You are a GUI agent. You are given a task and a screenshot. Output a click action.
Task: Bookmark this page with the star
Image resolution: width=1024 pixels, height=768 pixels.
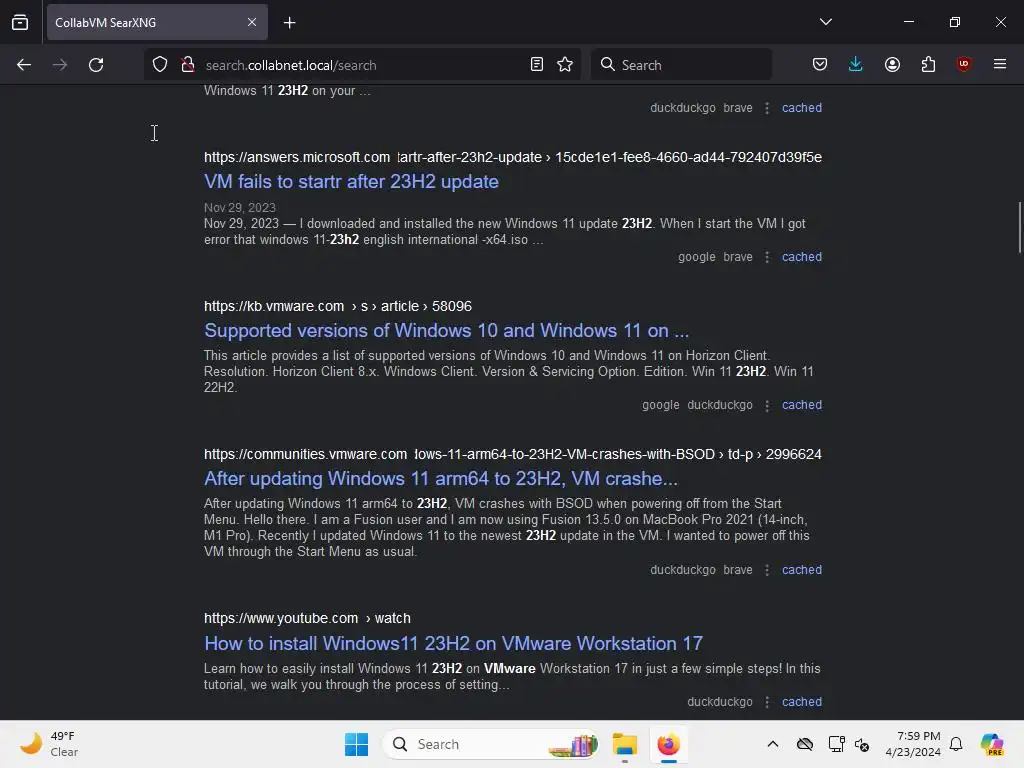click(x=565, y=65)
